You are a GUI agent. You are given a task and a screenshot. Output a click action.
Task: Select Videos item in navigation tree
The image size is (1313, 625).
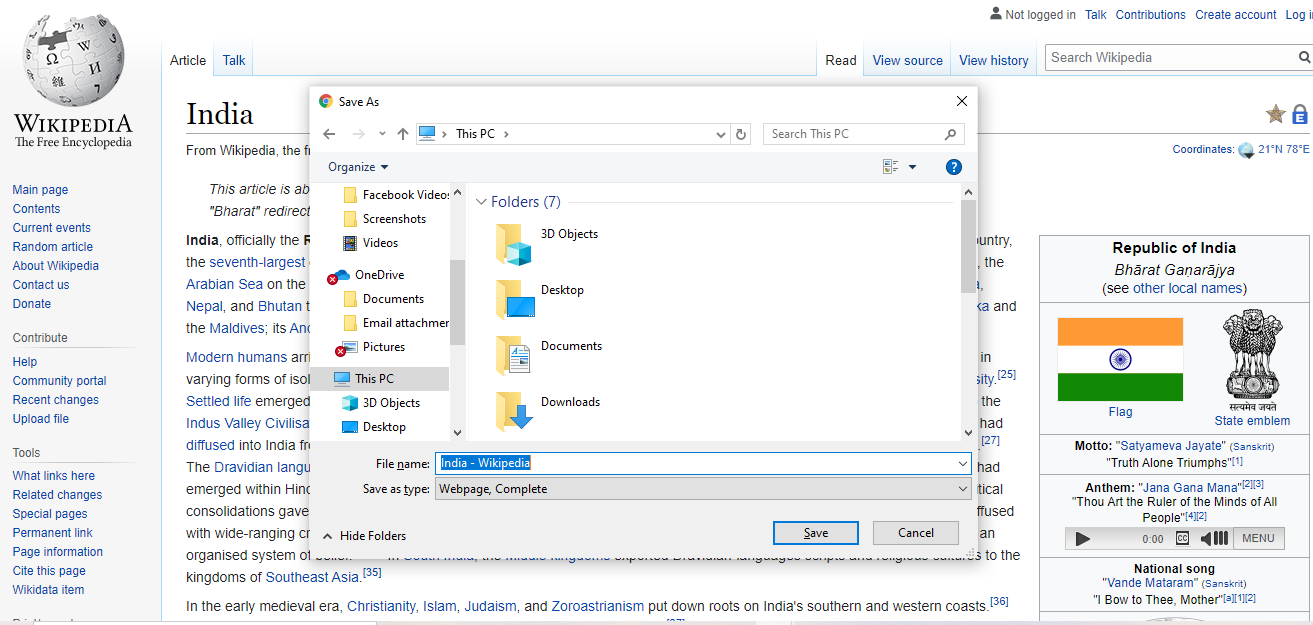(370, 243)
